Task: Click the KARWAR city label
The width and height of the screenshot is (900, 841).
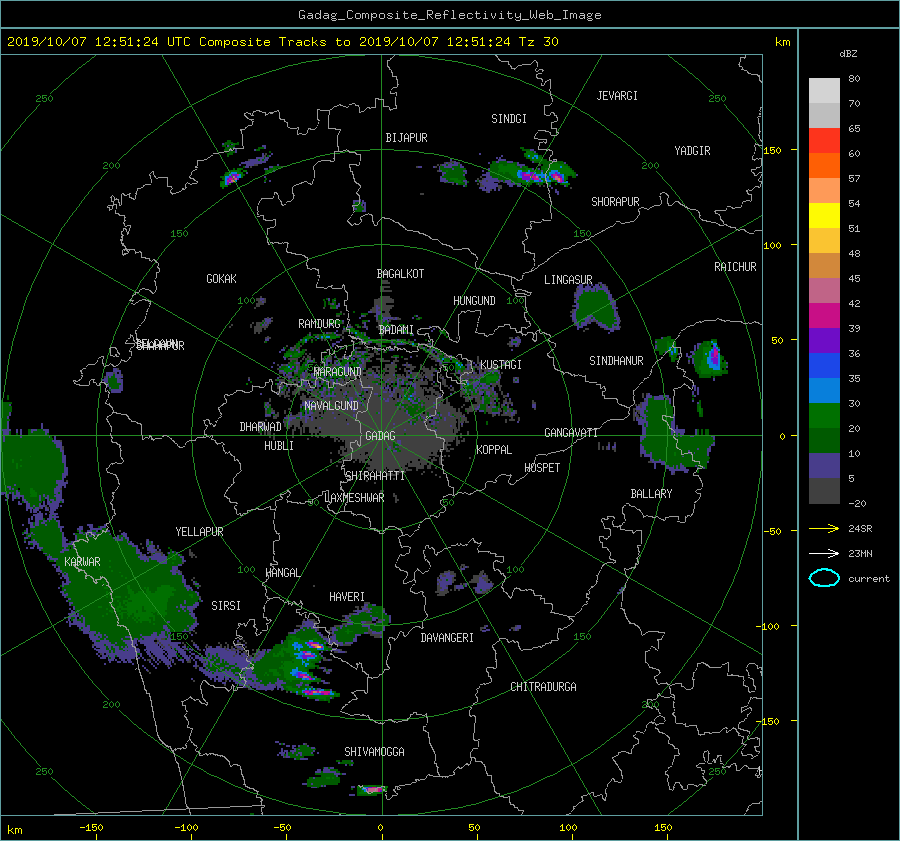Action: [x=82, y=562]
